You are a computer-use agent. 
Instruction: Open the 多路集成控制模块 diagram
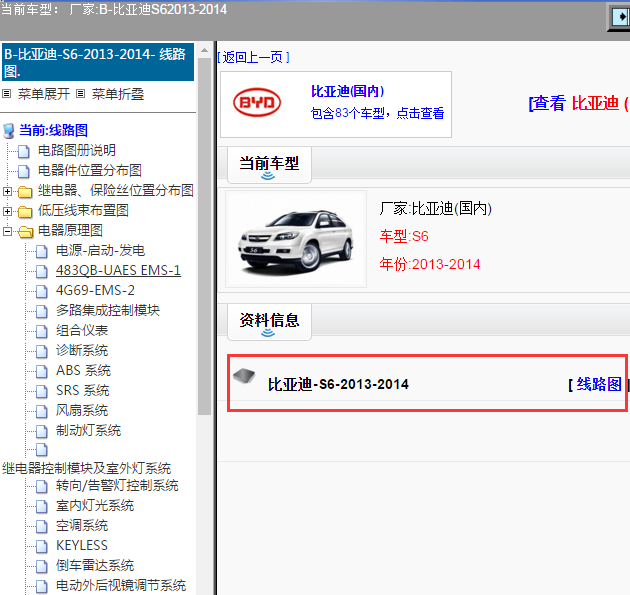[x=108, y=311]
